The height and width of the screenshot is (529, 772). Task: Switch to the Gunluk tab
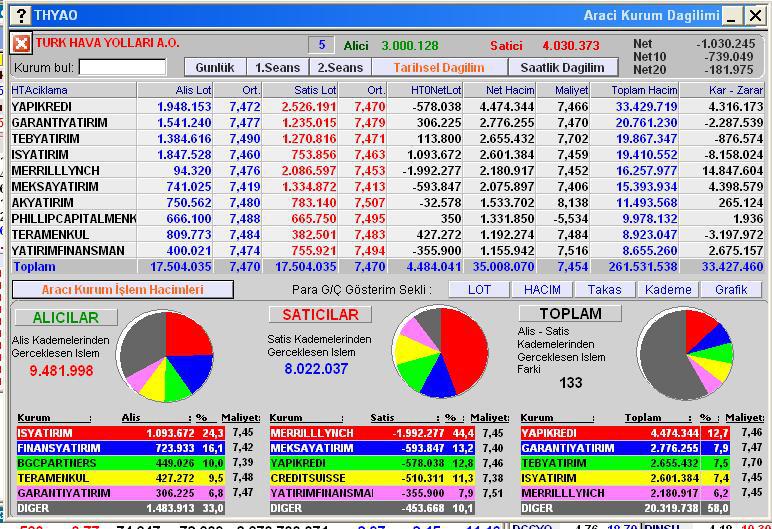pos(215,67)
